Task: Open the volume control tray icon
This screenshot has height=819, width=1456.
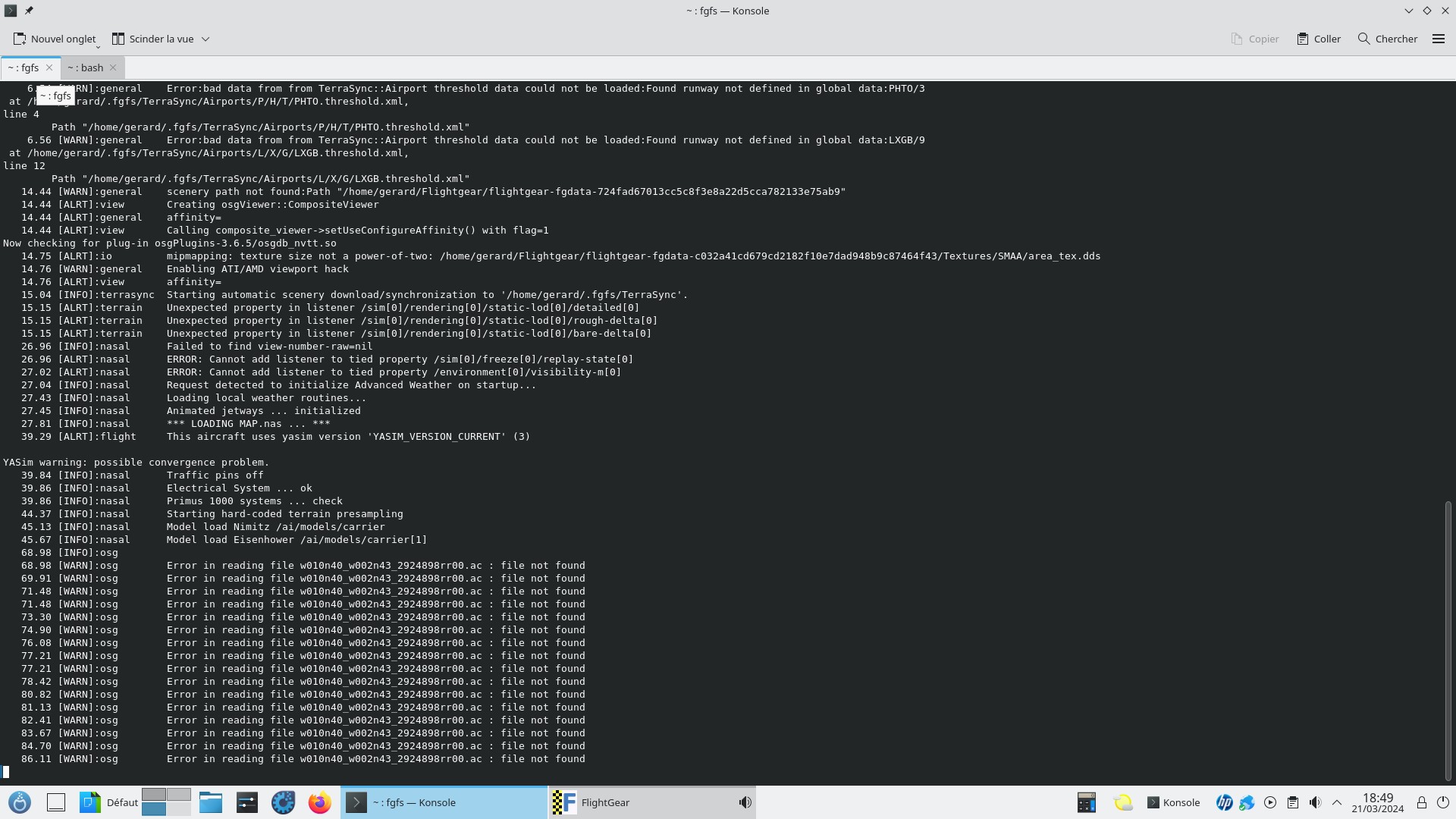Action: [1316, 802]
